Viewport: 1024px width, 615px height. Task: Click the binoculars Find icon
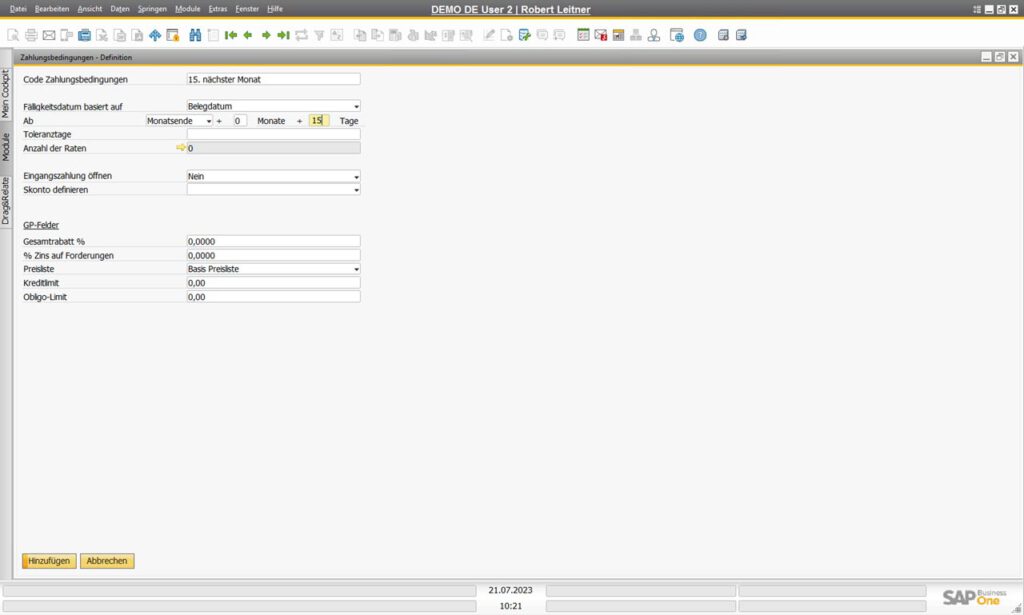(195, 35)
